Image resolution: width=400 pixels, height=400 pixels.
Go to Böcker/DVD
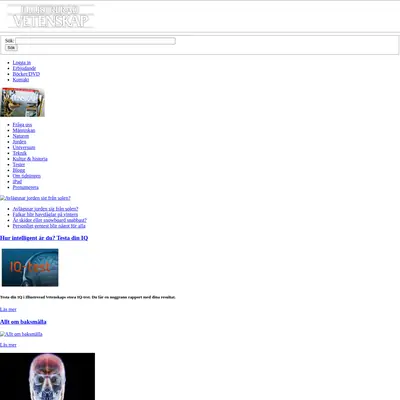click(x=26, y=74)
